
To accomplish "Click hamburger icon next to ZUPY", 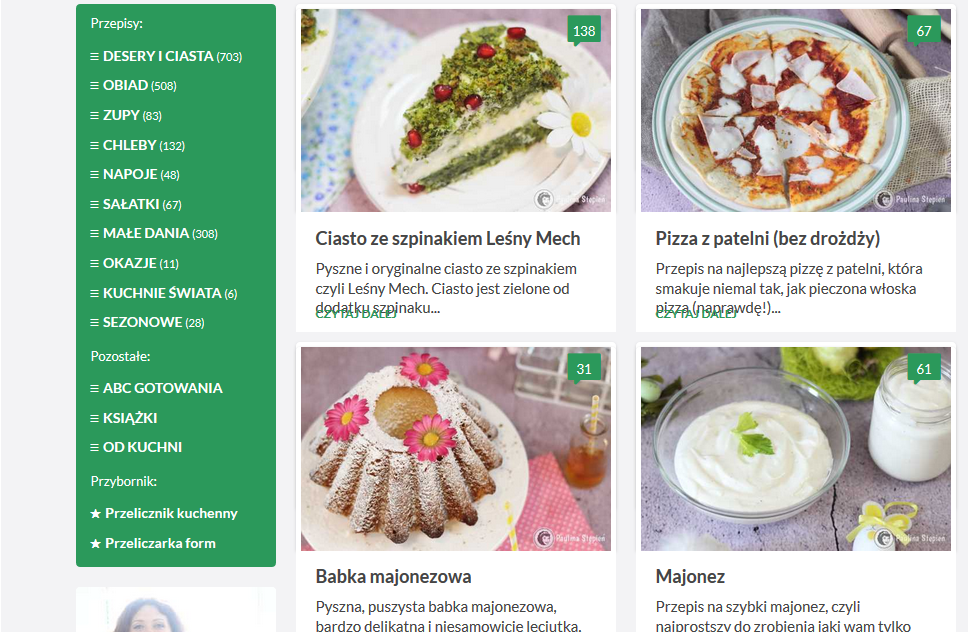I will [94, 115].
